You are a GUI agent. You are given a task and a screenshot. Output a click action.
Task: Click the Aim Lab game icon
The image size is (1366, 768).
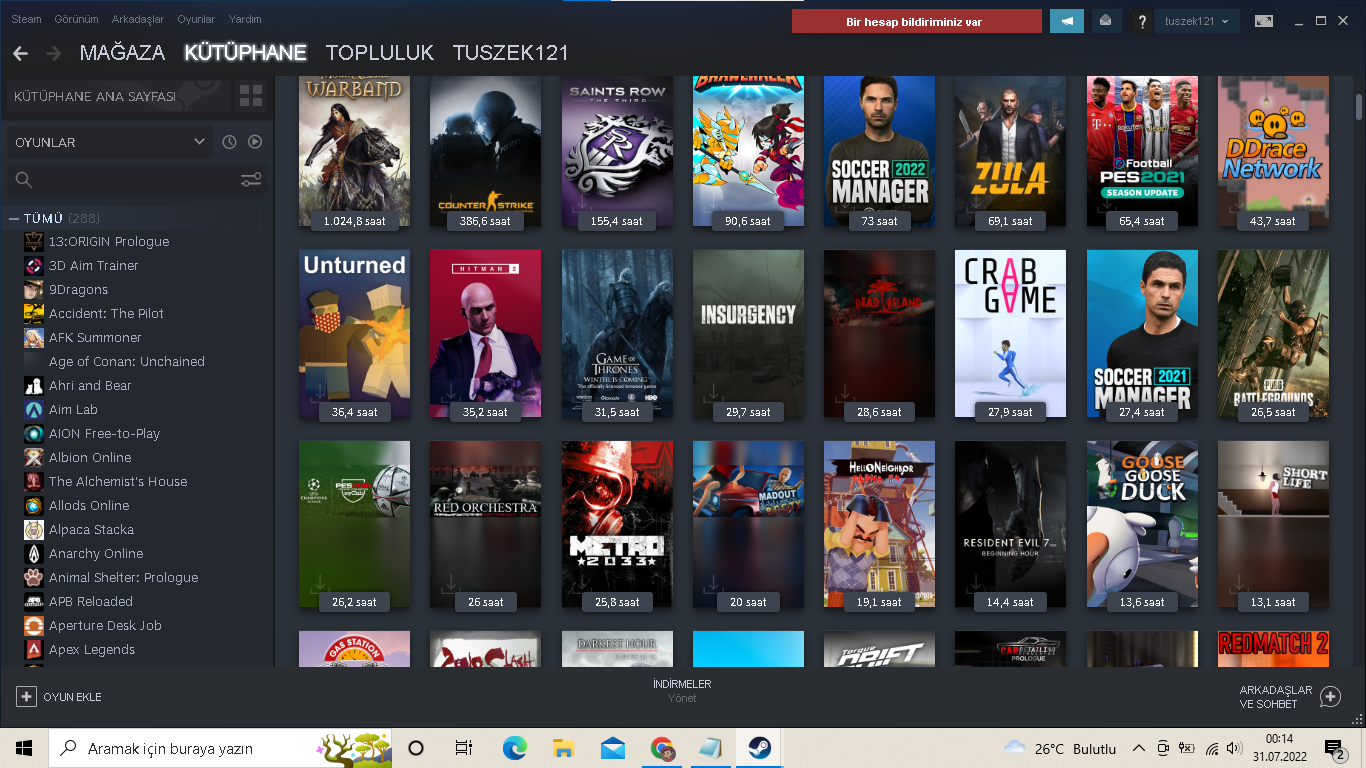coord(34,410)
